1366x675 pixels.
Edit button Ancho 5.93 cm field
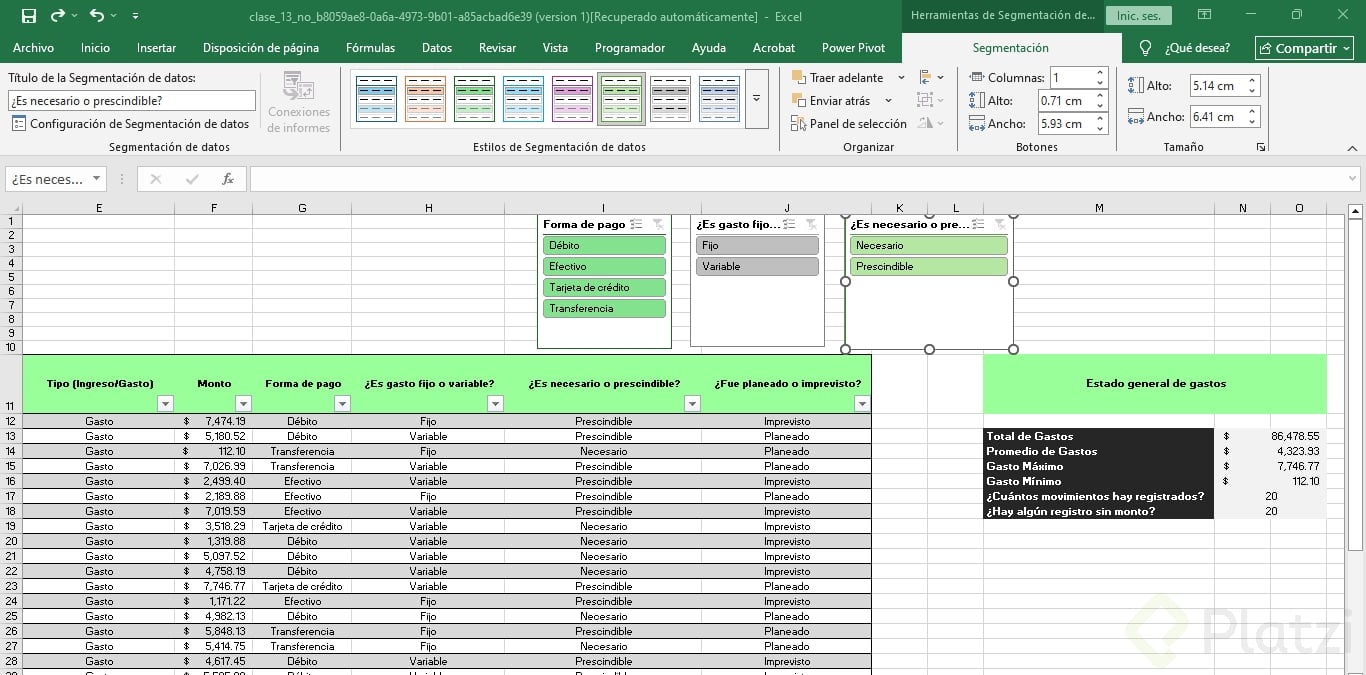tap(1065, 124)
